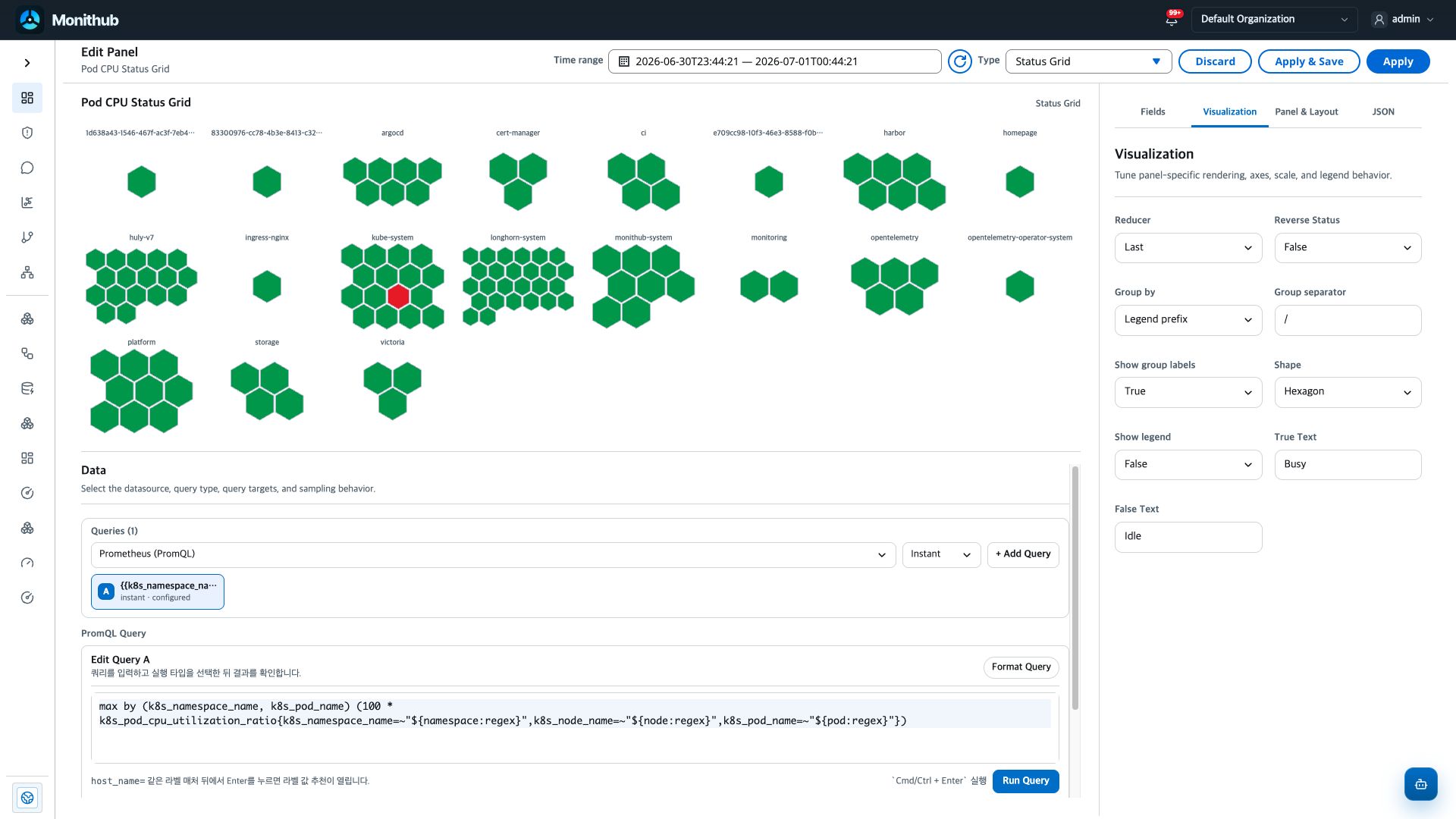The height and width of the screenshot is (819, 1456).
Task: Open the Reverse Status dropdown
Action: tap(1348, 248)
